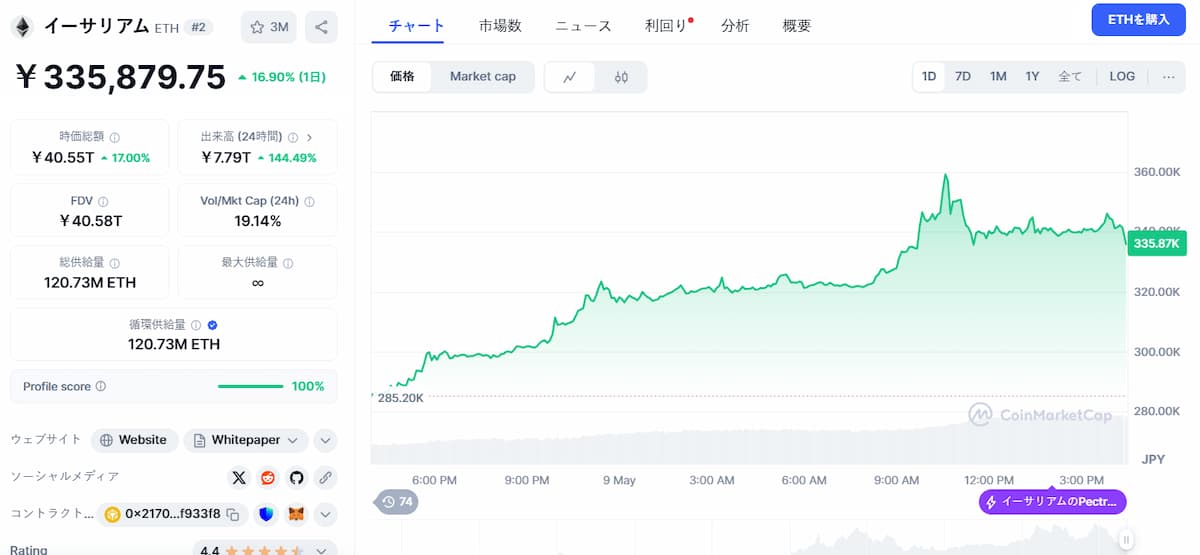Open the share icon next to watchlist

coord(321,27)
